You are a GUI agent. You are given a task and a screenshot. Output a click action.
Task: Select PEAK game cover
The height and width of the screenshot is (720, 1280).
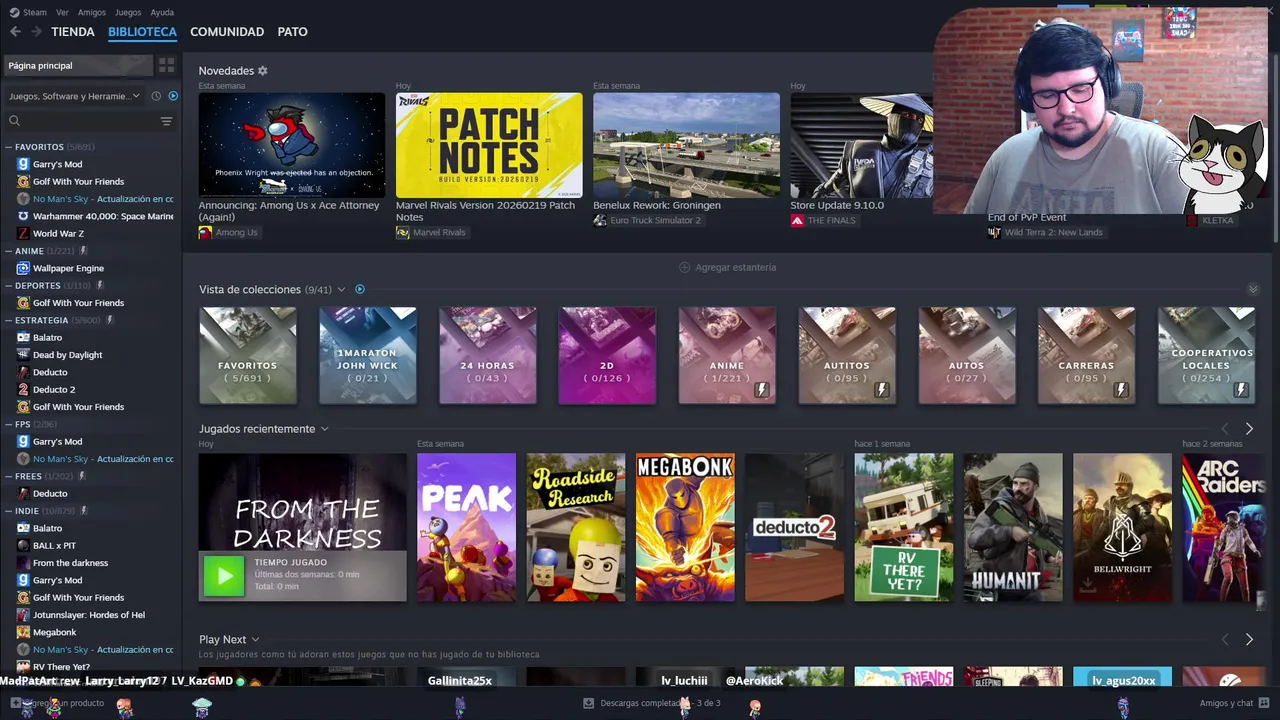click(x=466, y=528)
